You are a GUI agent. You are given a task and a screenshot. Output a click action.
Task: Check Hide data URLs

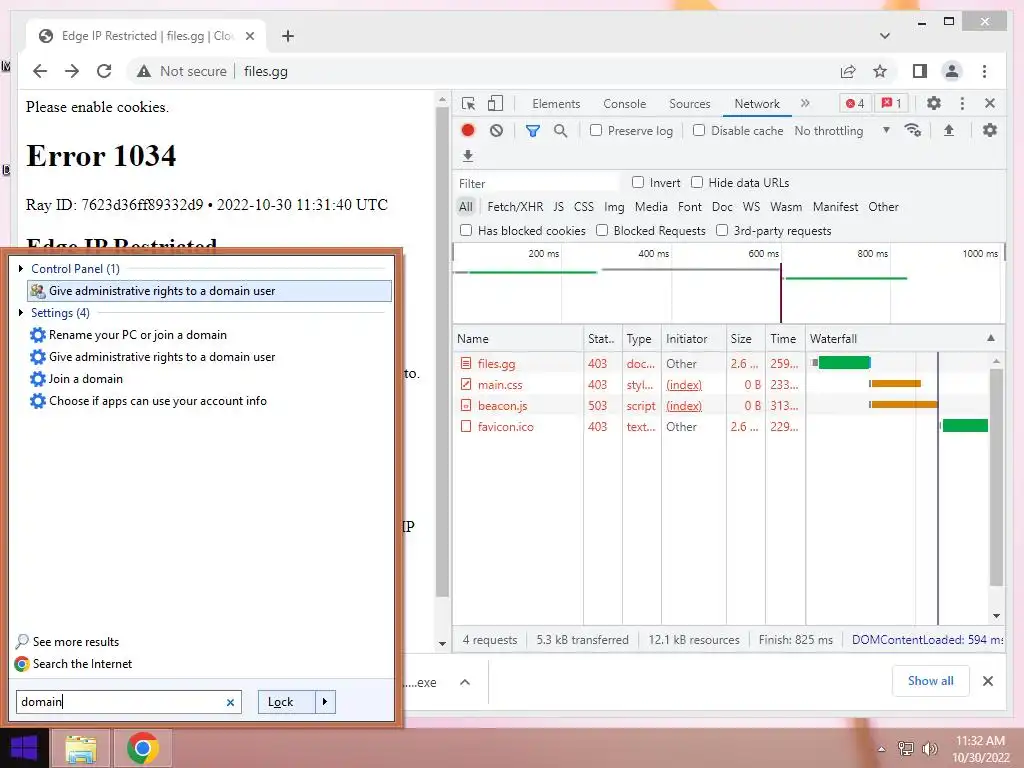pos(697,182)
